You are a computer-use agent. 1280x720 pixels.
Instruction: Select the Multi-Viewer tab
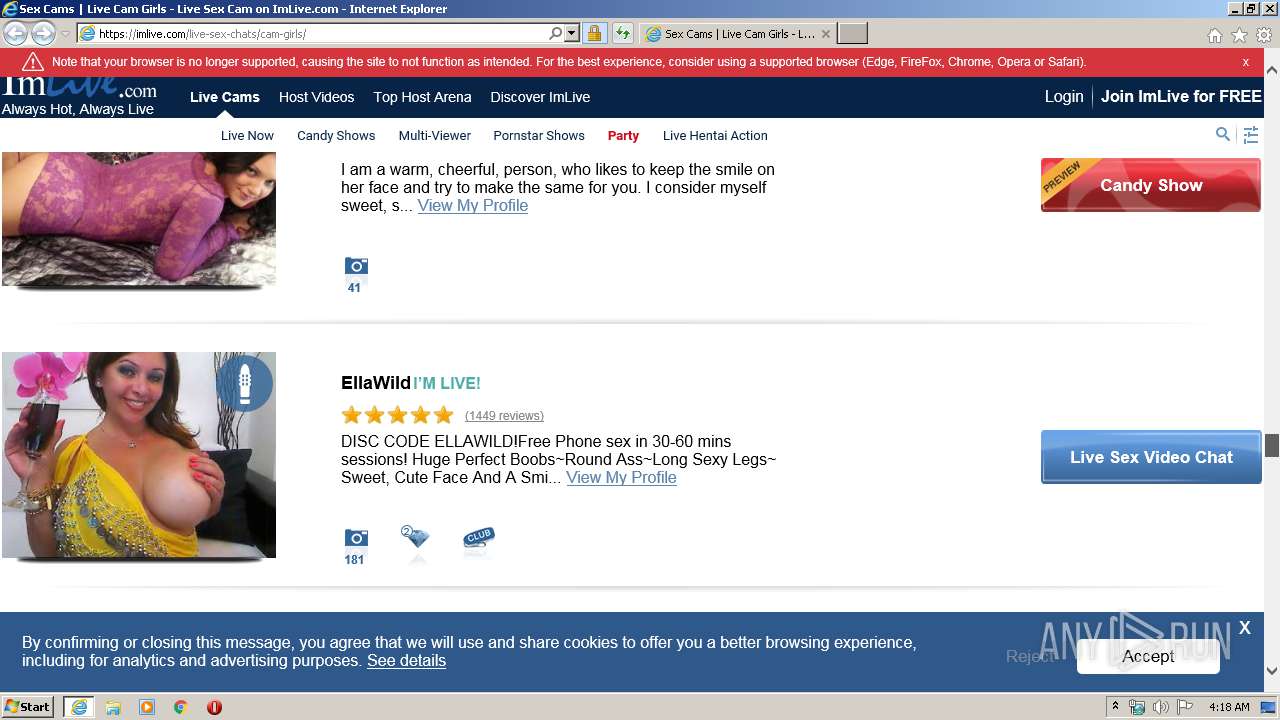[x=435, y=136]
